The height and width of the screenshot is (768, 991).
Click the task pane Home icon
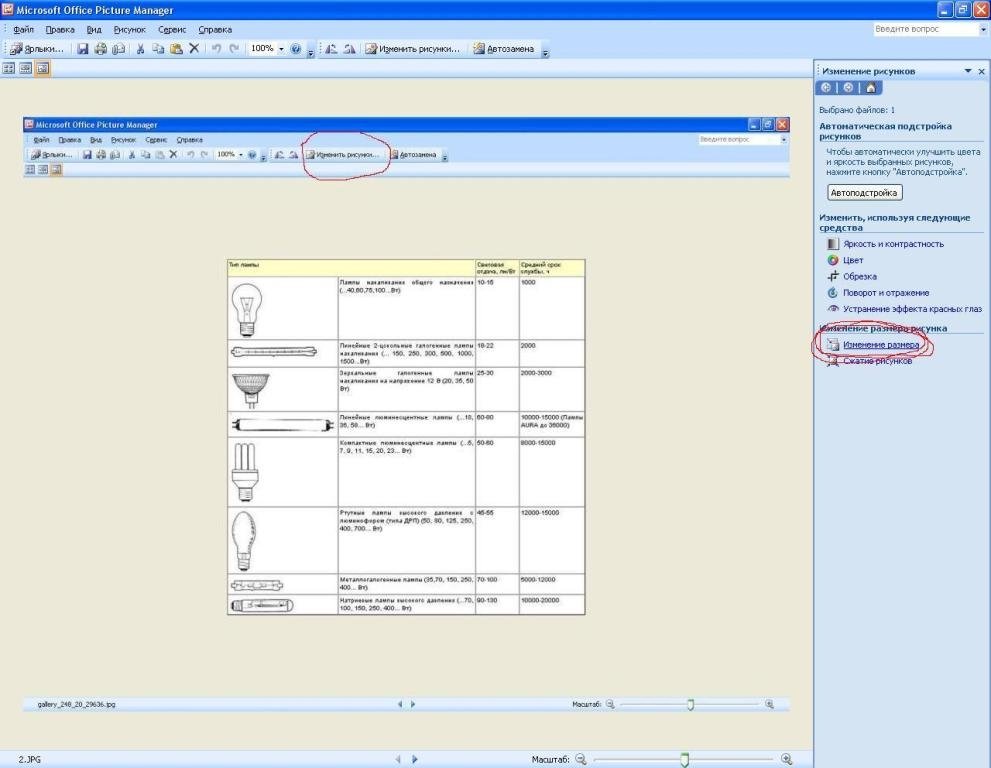tap(870, 88)
